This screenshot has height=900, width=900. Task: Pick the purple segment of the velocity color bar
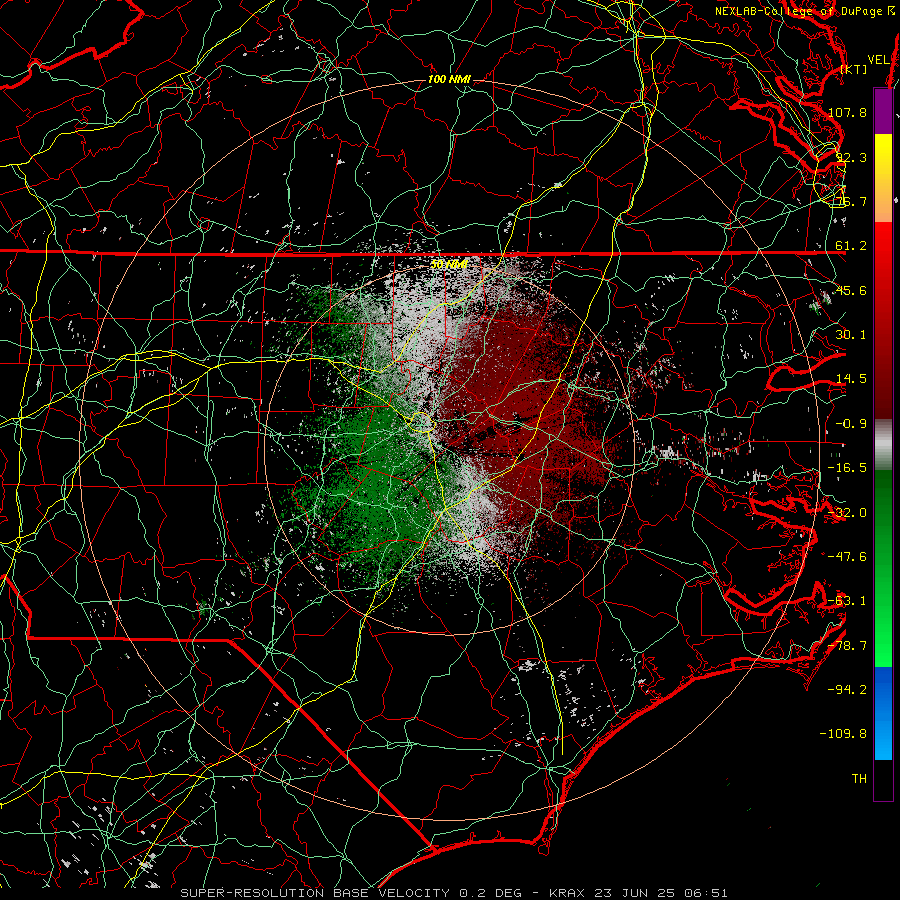coord(883,111)
